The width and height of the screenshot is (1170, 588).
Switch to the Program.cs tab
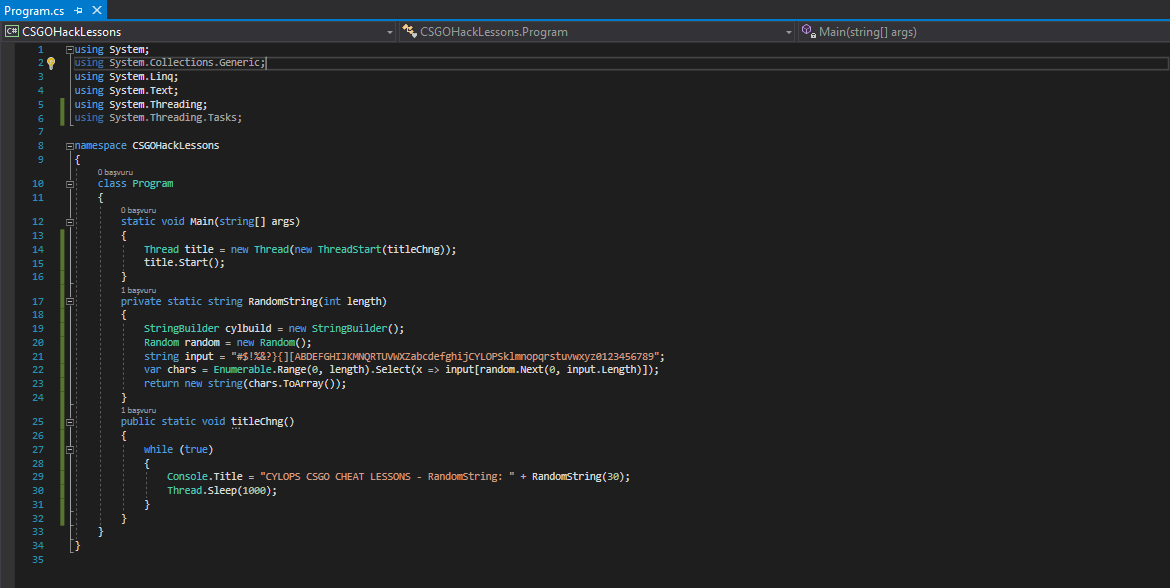coord(34,10)
